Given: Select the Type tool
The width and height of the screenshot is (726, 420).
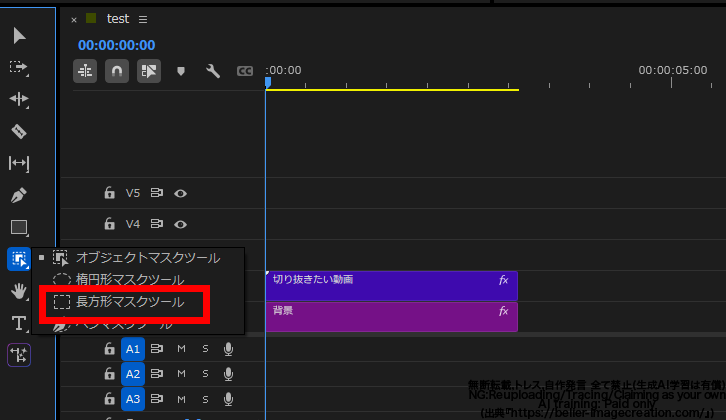Looking at the screenshot, I should 19,323.
